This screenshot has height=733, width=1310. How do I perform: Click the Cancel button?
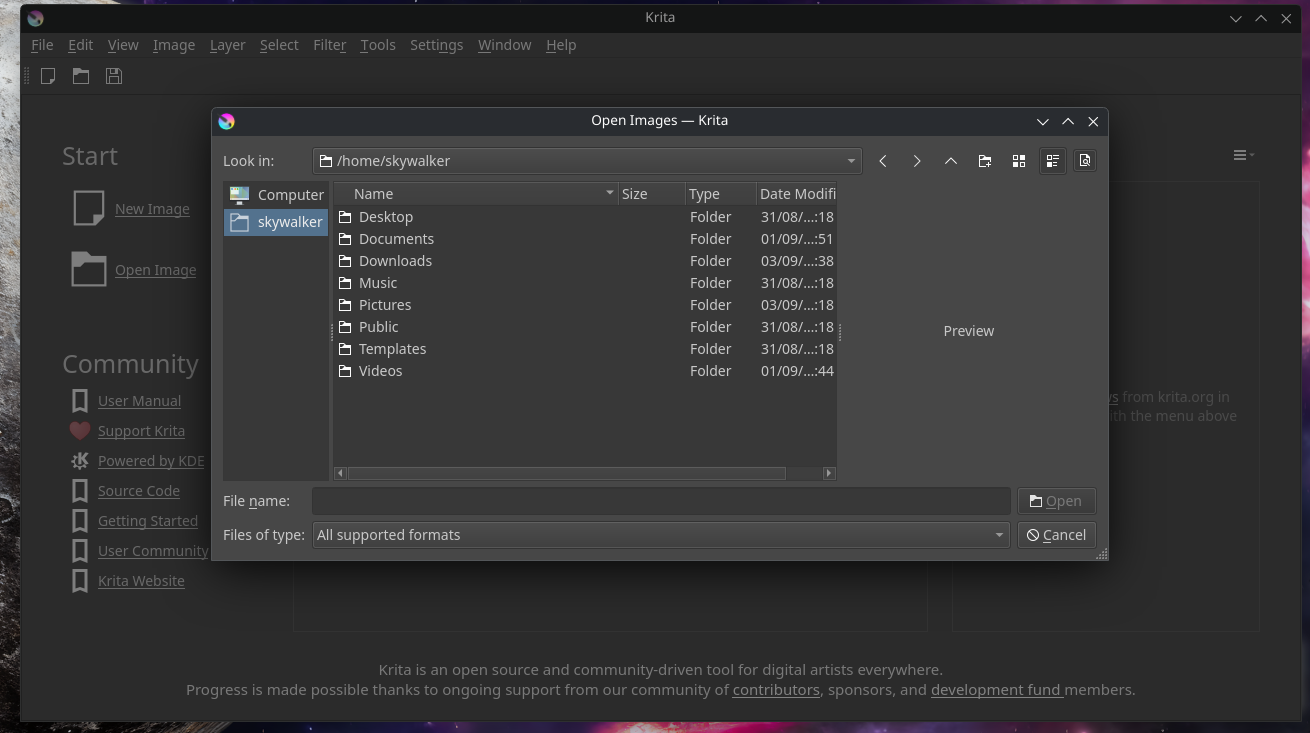(x=1056, y=535)
